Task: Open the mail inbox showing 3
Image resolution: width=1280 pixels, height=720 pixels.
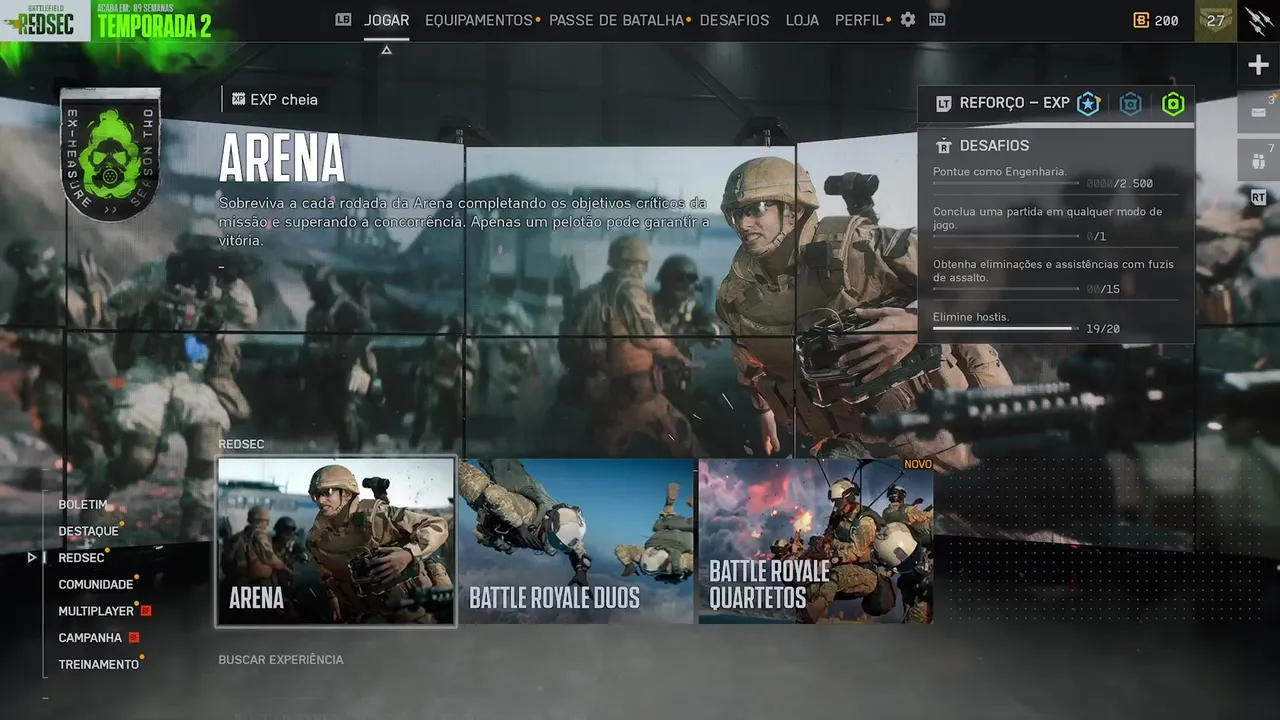Action: pyautogui.click(x=1258, y=112)
